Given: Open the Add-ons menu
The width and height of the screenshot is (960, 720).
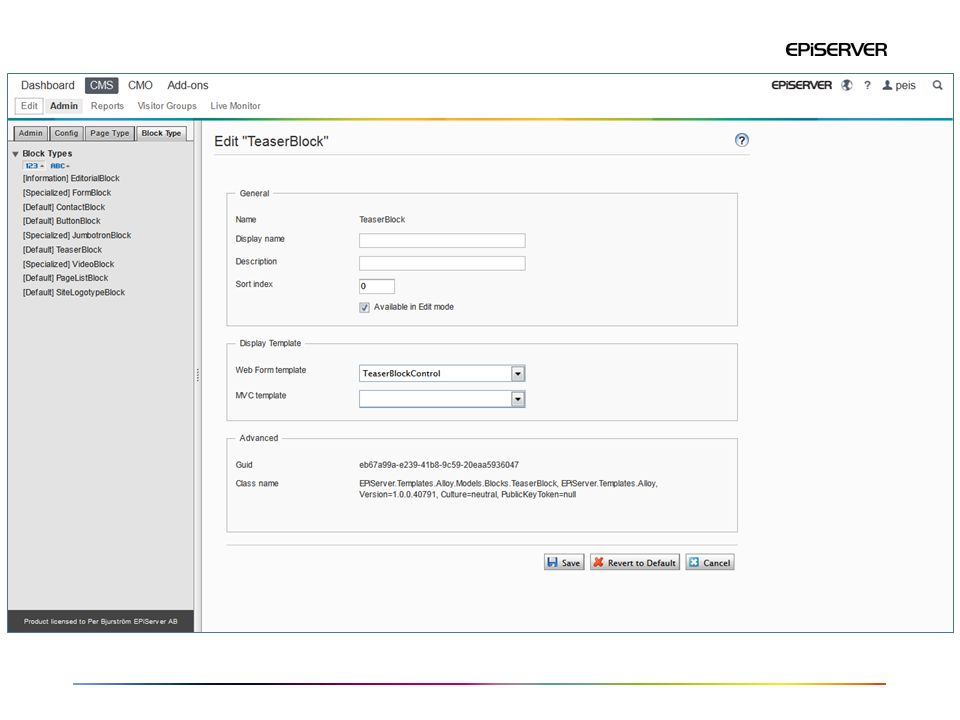Looking at the screenshot, I should (188, 85).
